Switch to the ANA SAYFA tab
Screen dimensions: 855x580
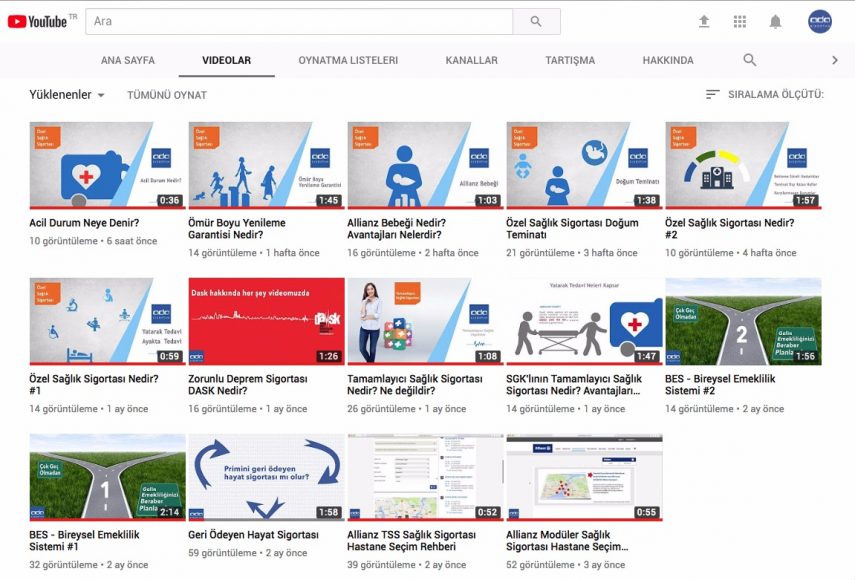pos(128,60)
